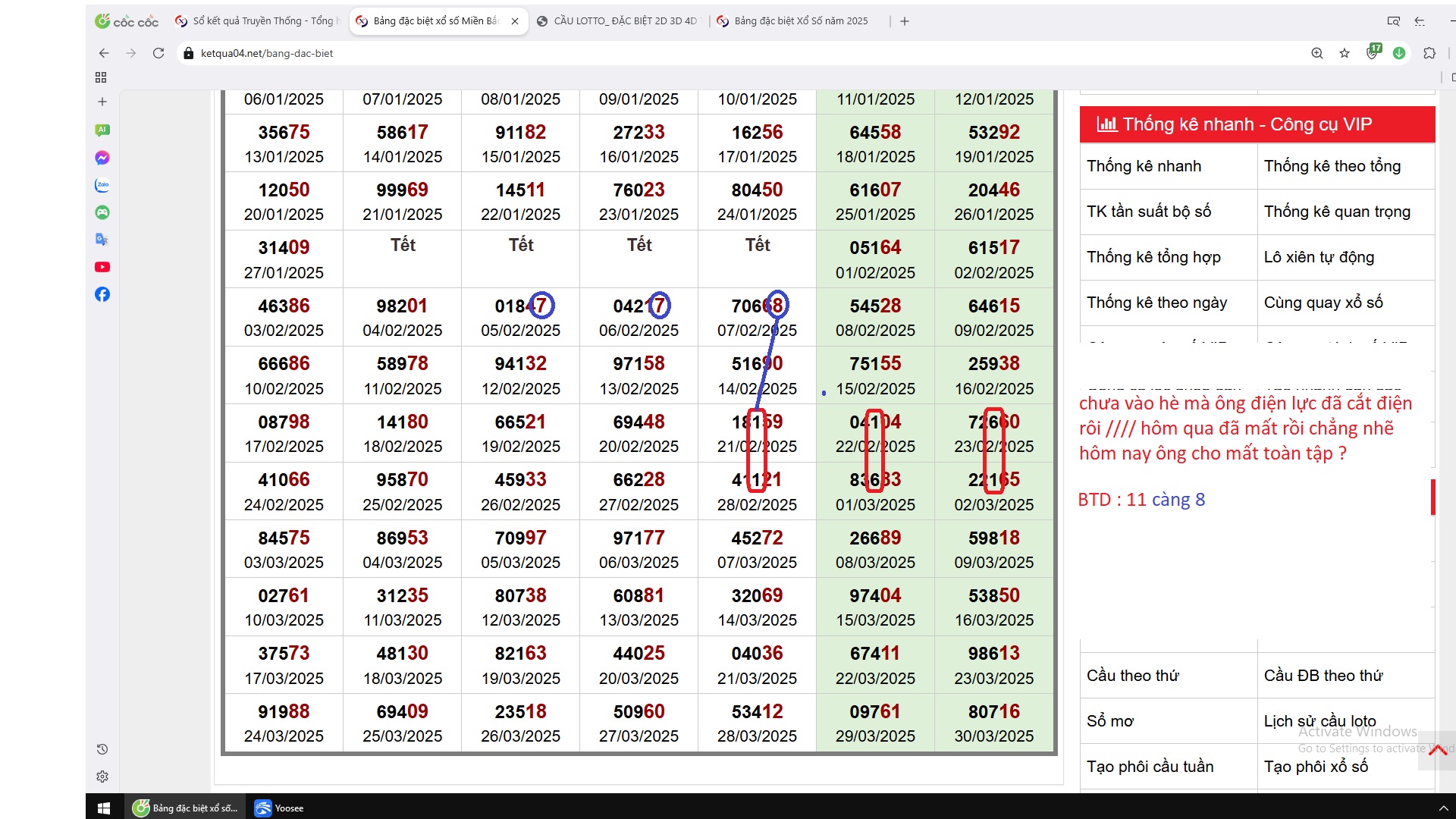Bookmark page with the star icon

1345,53
